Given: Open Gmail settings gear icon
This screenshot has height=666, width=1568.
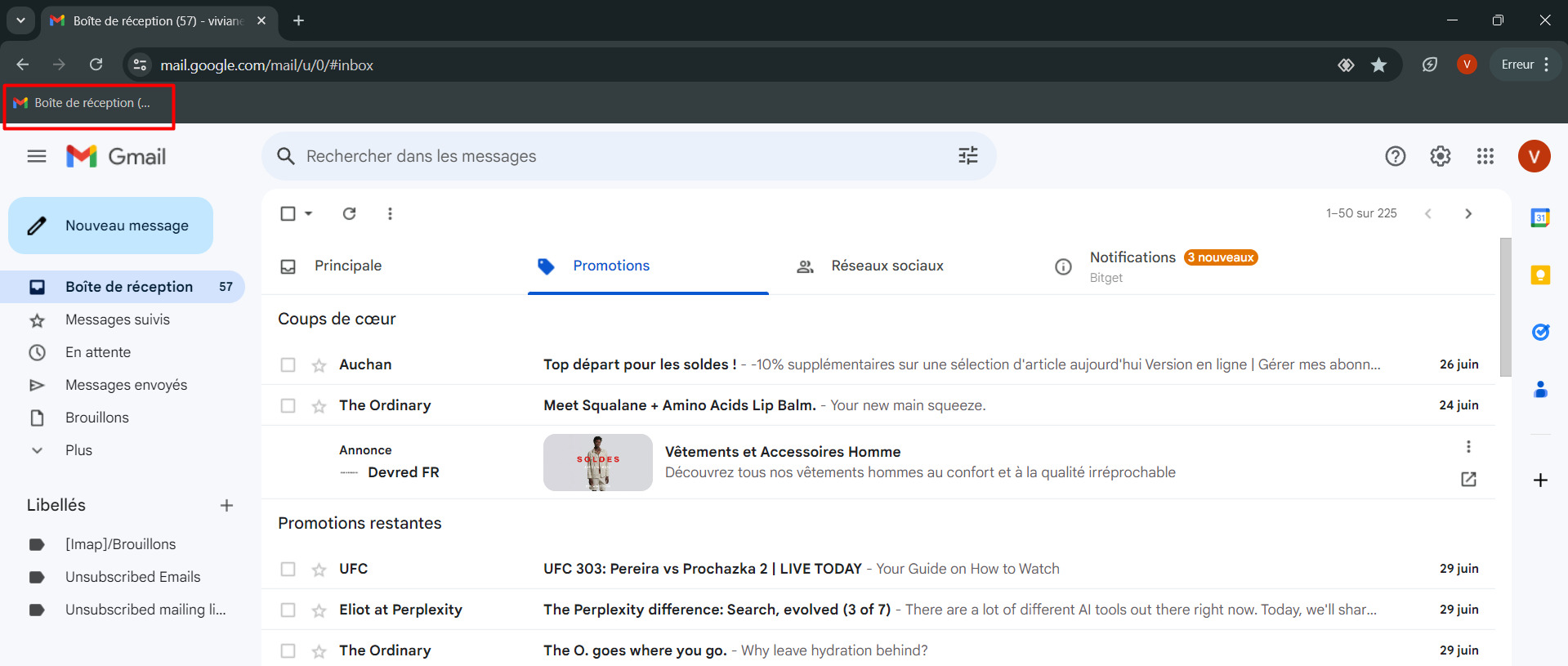Looking at the screenshot, I should pos(1441,156).
